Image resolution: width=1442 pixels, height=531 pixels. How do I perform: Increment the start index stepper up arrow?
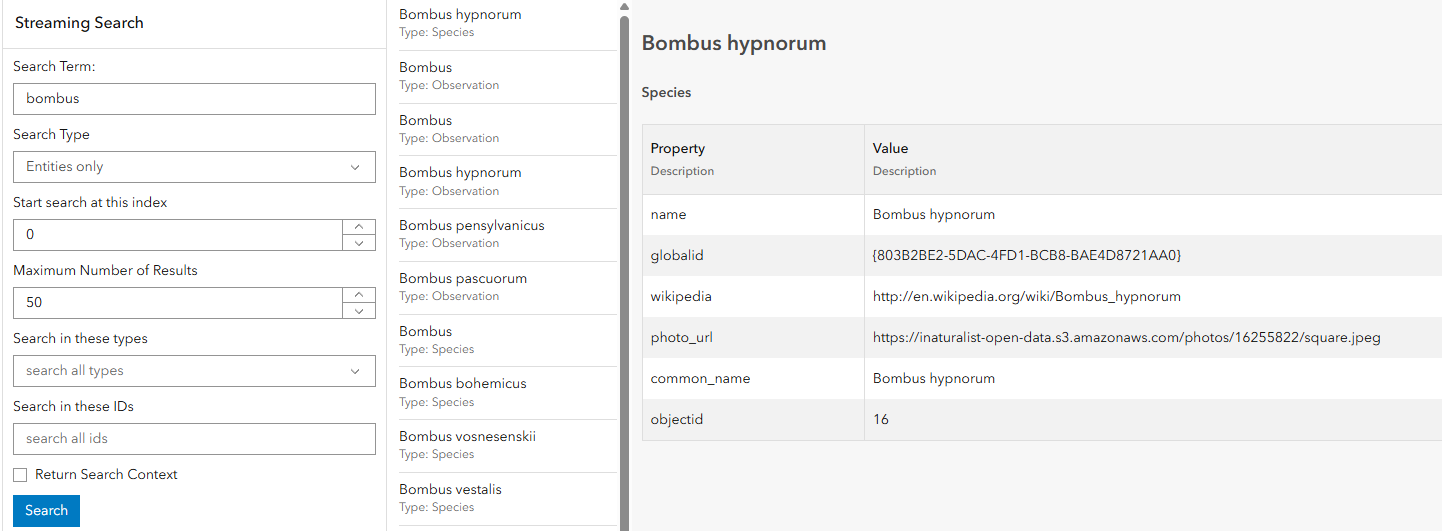[x=359, y=227]
